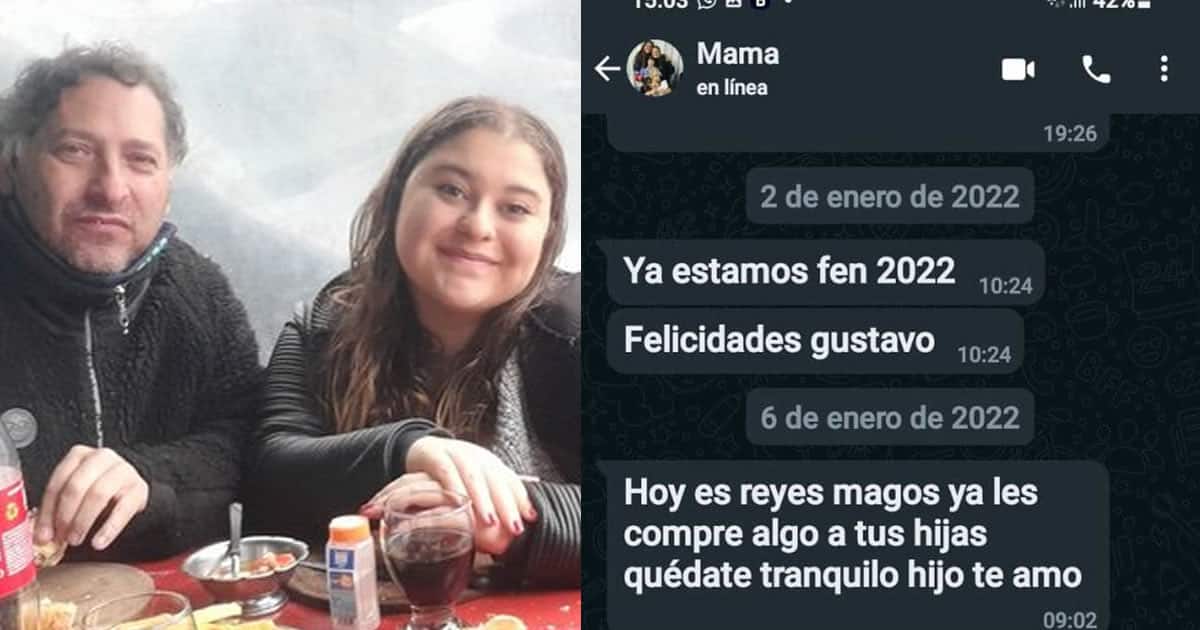Open Mama's round profile picture
Image resolution: width=1200 pixels, height=630 pixels.
pos(655,68)
